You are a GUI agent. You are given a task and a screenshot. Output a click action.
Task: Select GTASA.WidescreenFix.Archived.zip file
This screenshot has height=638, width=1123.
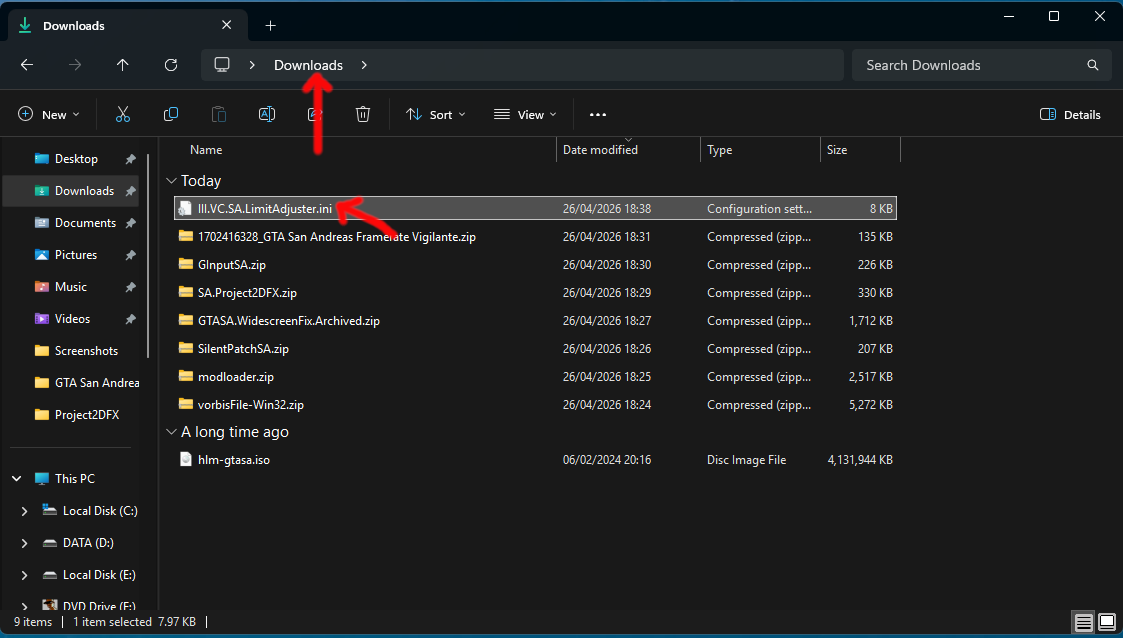(536, 321)
